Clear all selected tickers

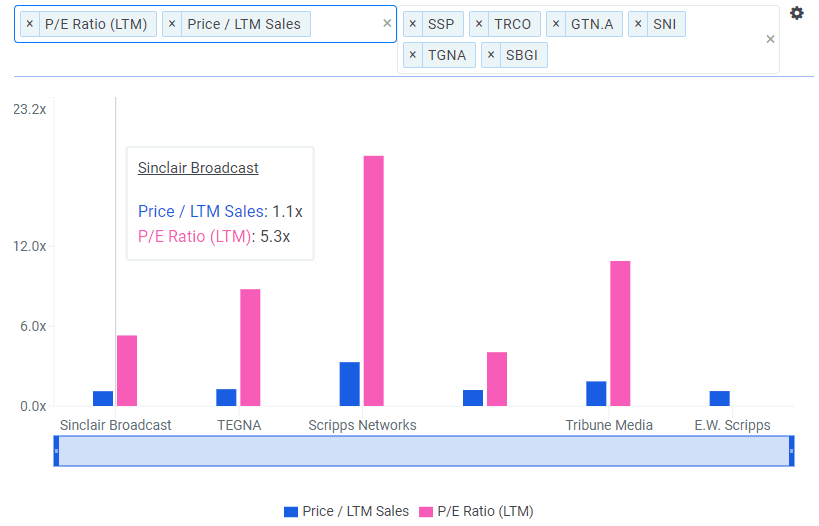click(770, 39)
